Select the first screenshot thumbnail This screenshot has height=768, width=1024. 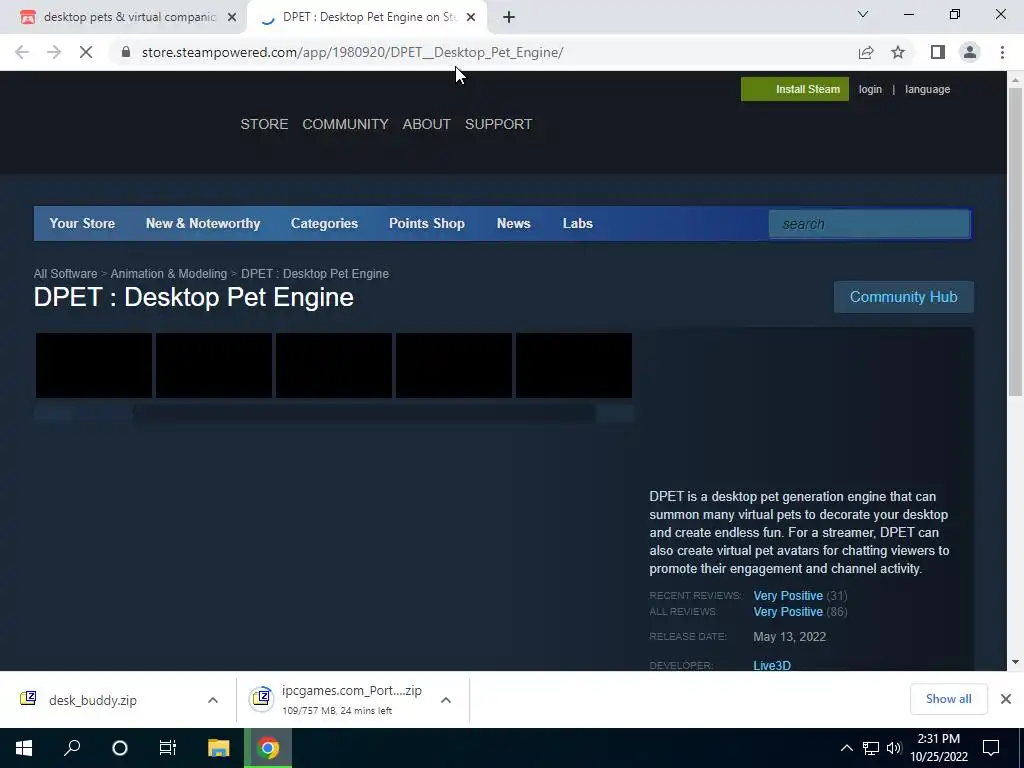94,365
